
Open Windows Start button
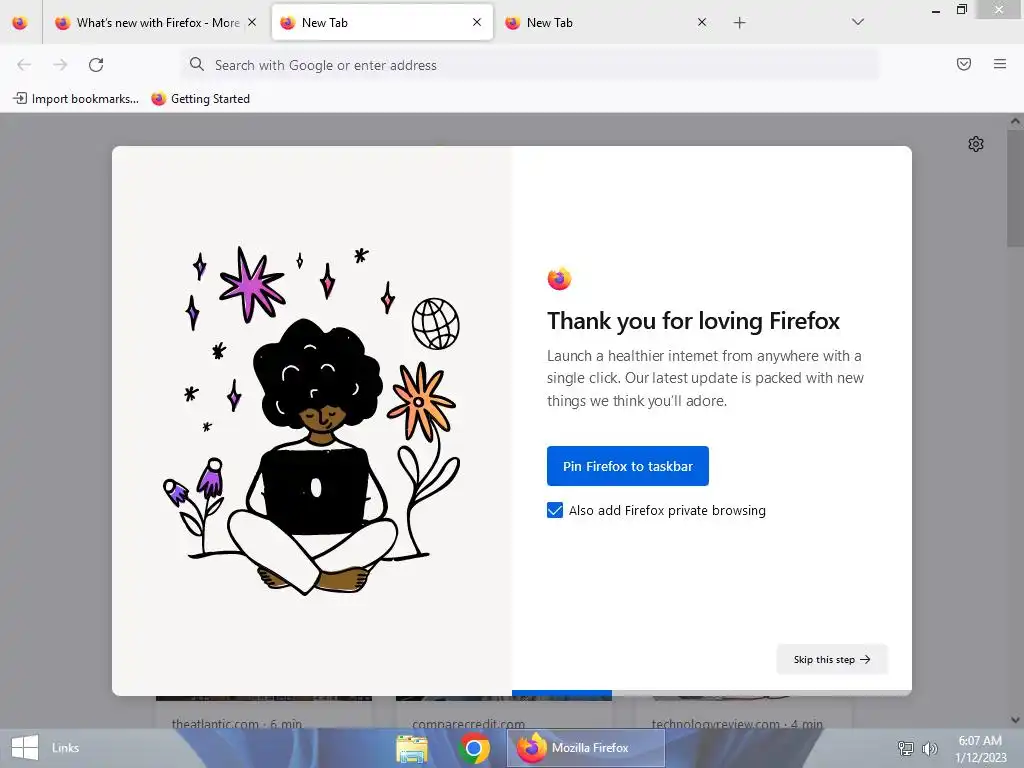coord(25,748)
